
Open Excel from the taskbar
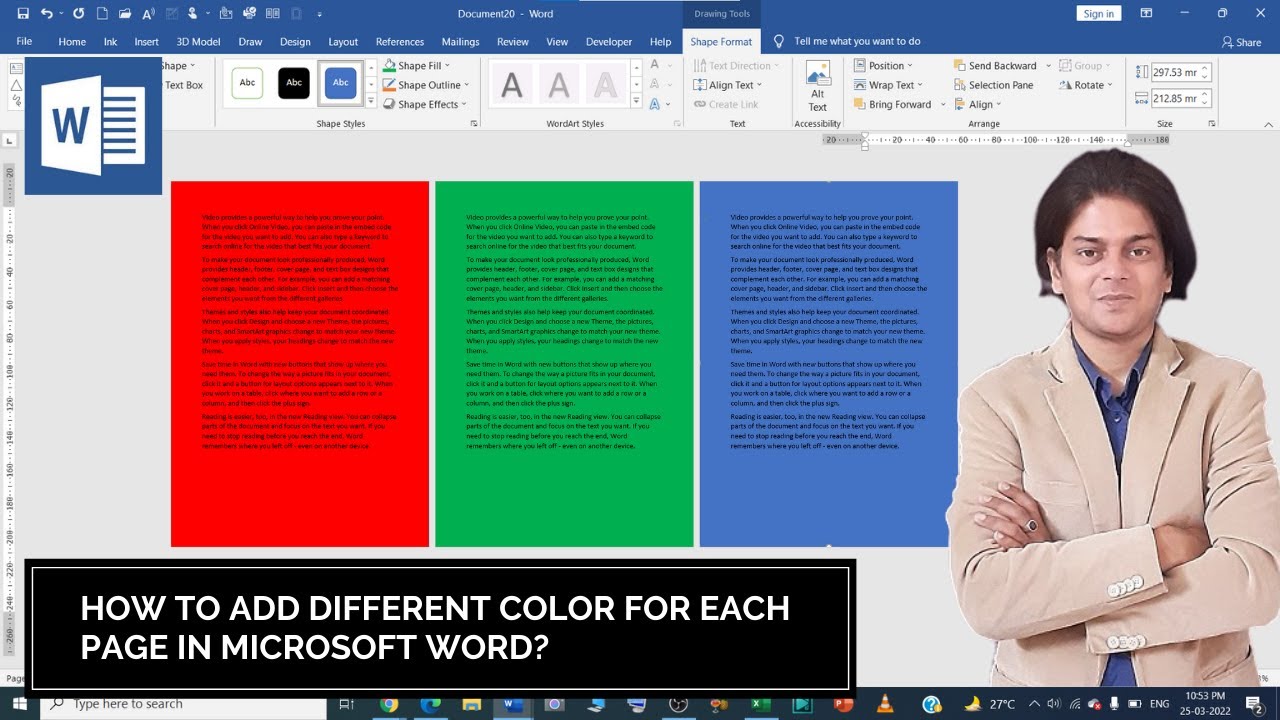tap(760, 704)
